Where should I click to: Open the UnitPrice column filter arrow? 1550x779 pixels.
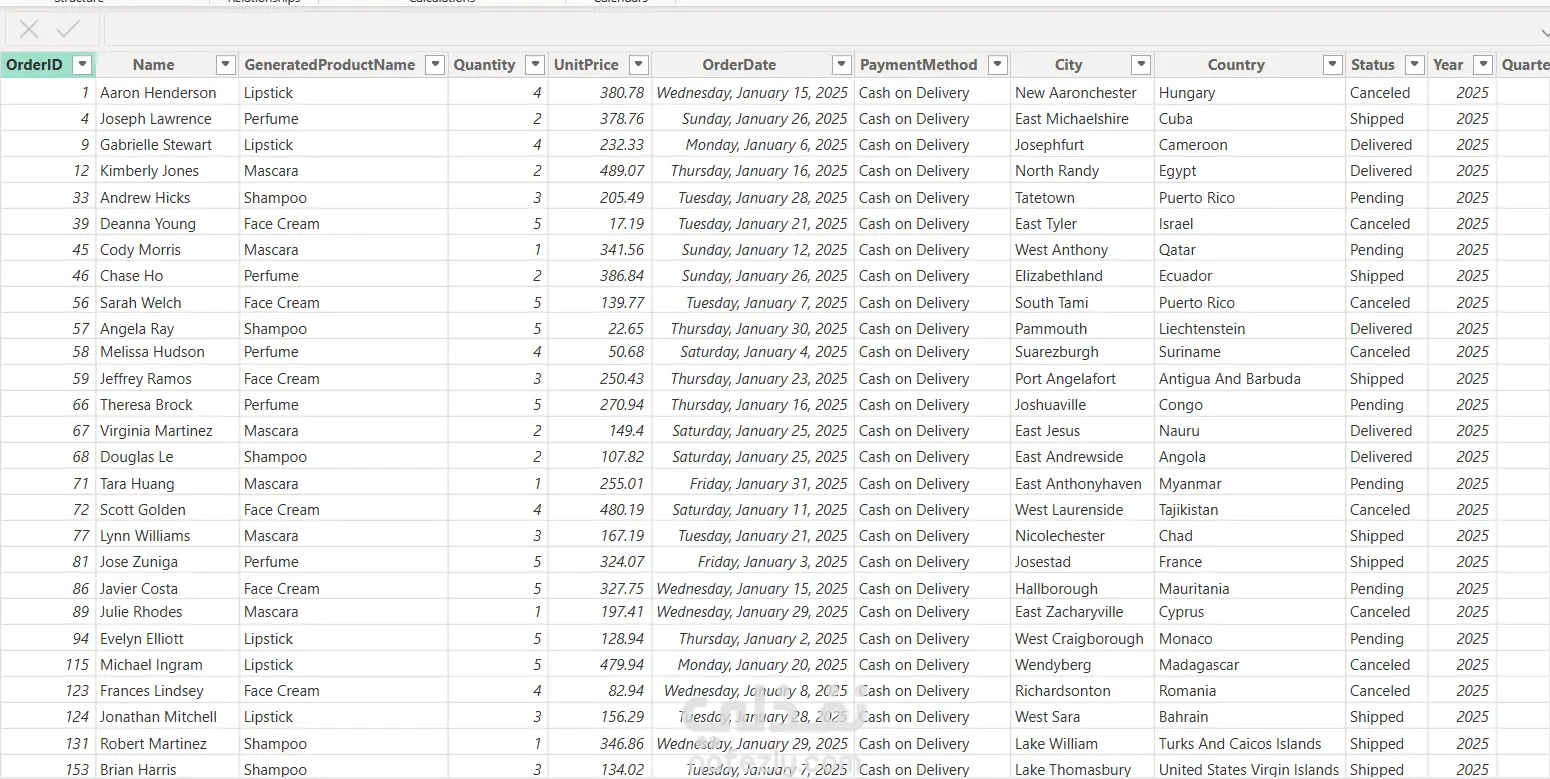(638, 65)
